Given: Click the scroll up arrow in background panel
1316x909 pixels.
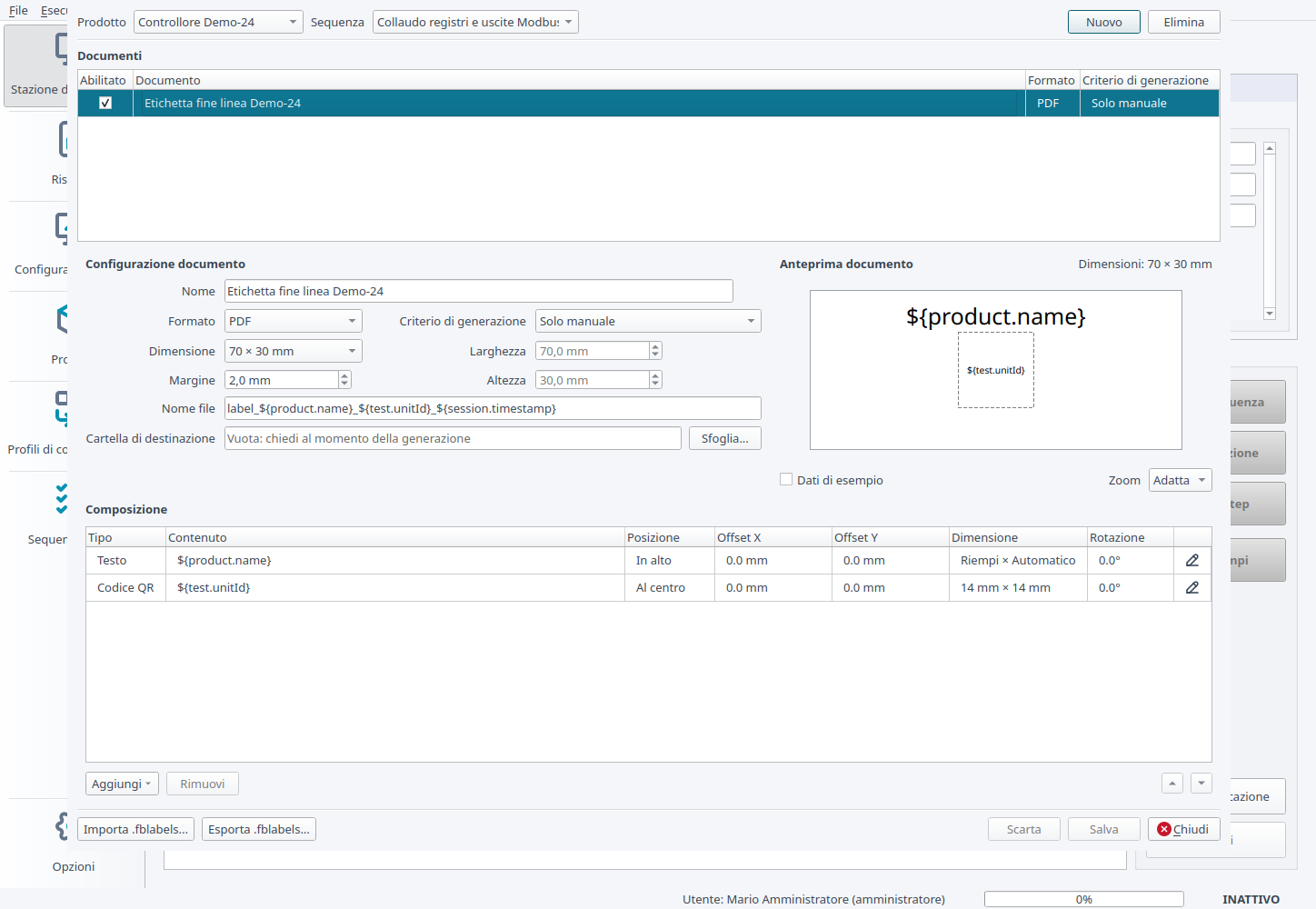Looking at the screenshot, I should pos(1270,148).
